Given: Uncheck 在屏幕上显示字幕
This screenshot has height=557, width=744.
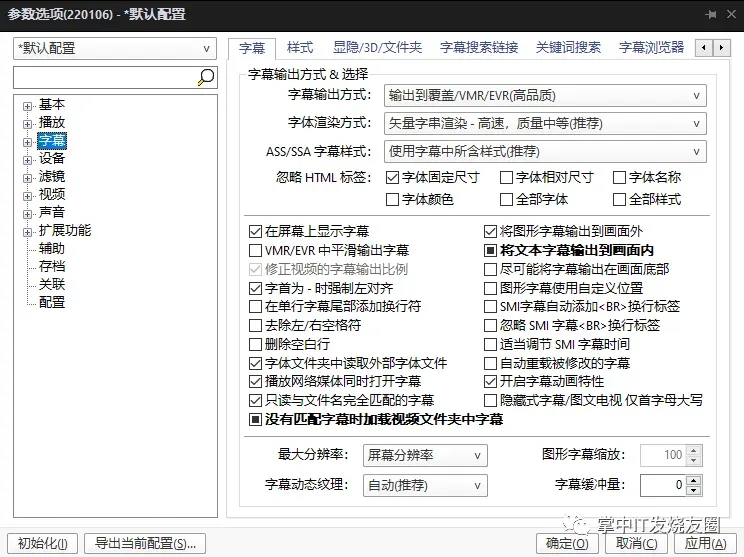Looking at the screenshot, I should [255, 232].
